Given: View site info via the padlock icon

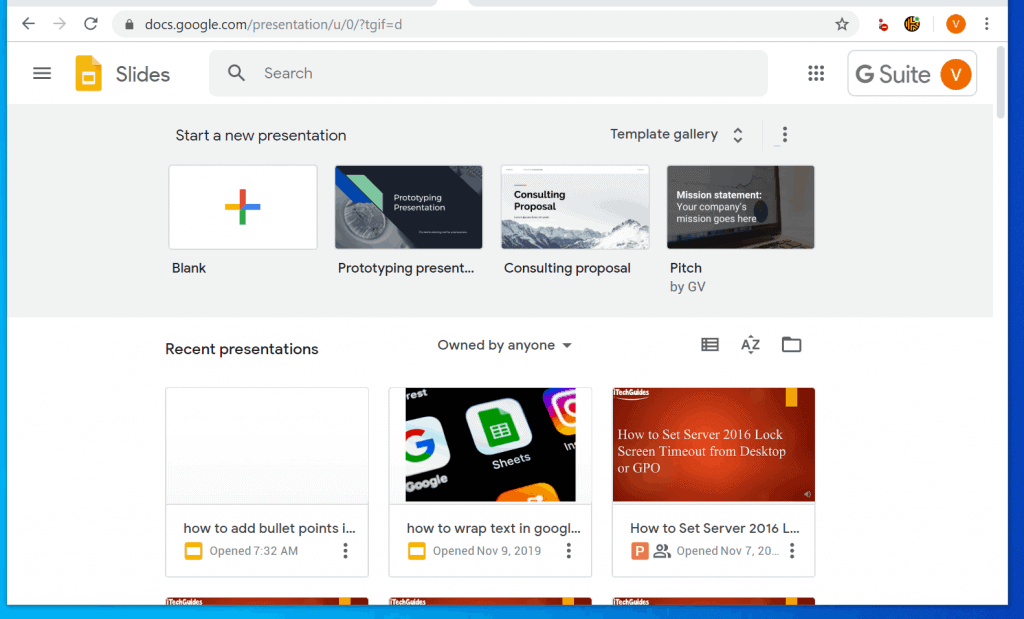Looking at the screenshot, I should tap(129, 25).
